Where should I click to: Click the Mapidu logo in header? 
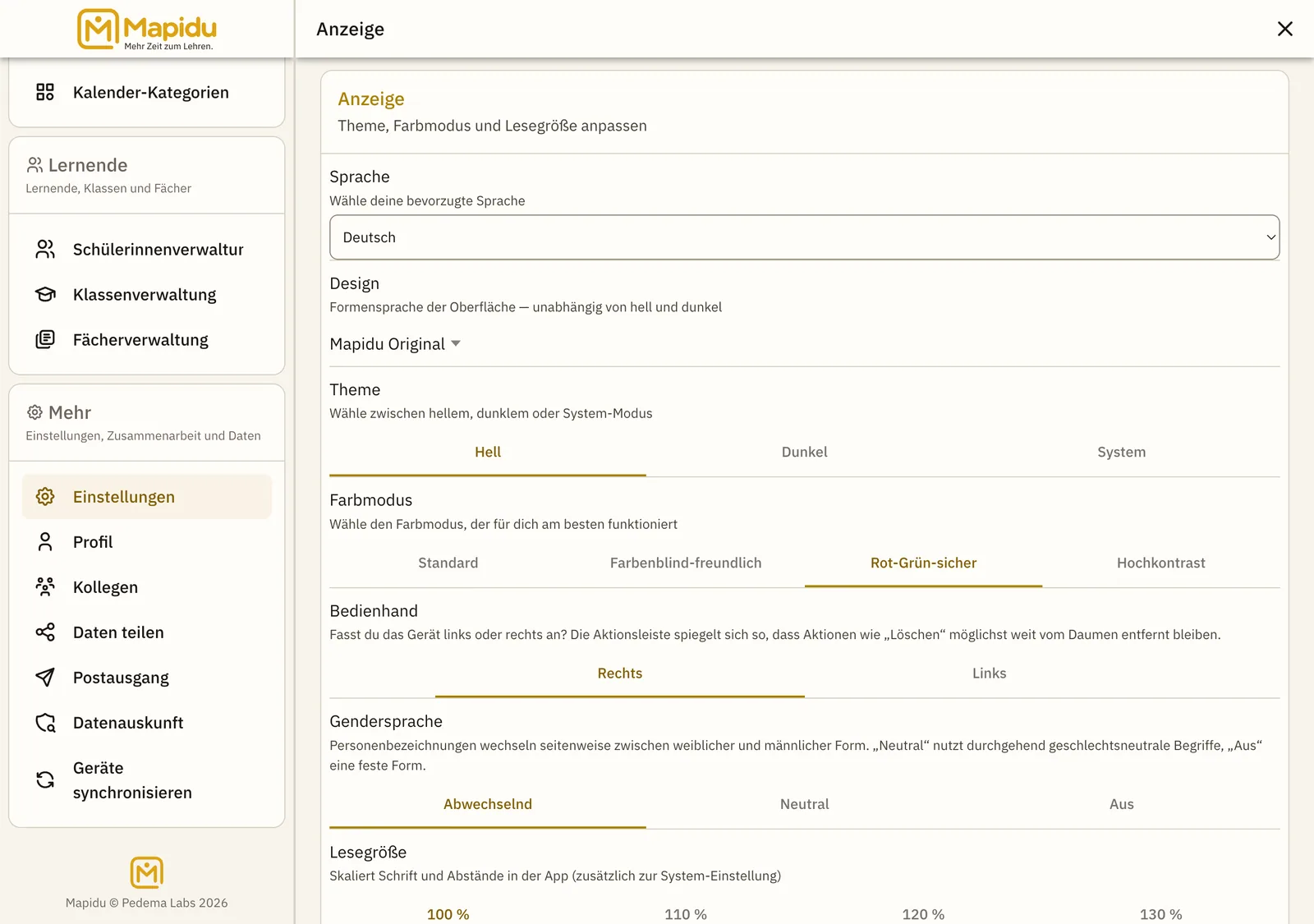coord(147,30)
